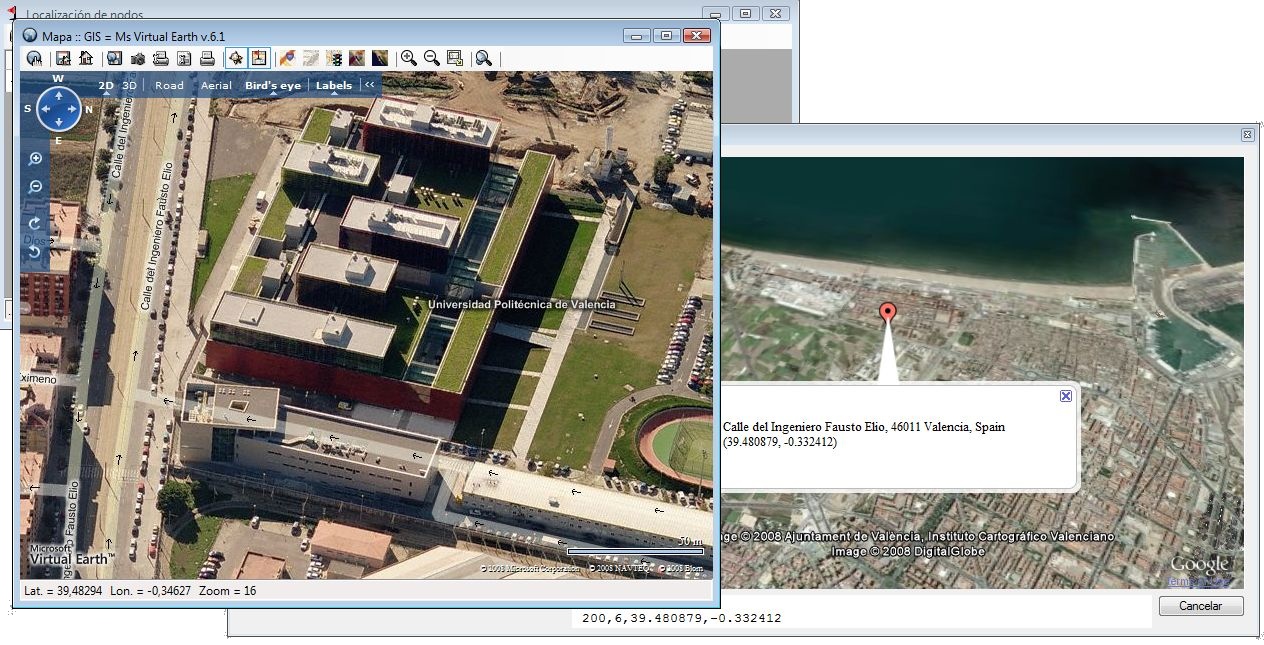Collapse the map view mode bar with the chevron
This screenshot has width=1264, height=645.
[x=369, y=85]
